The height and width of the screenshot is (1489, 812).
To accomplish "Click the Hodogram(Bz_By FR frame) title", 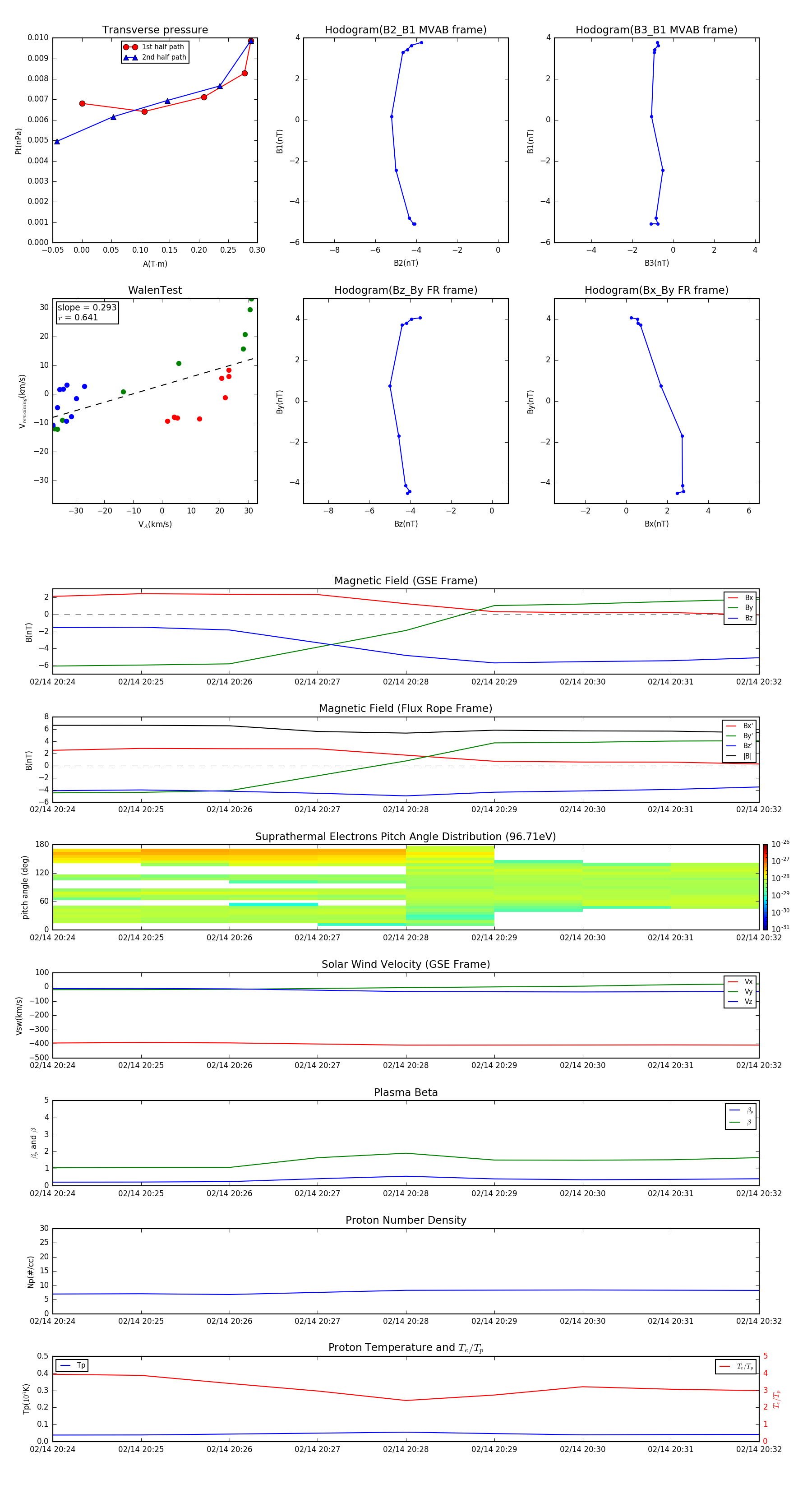I will [406, 290].
